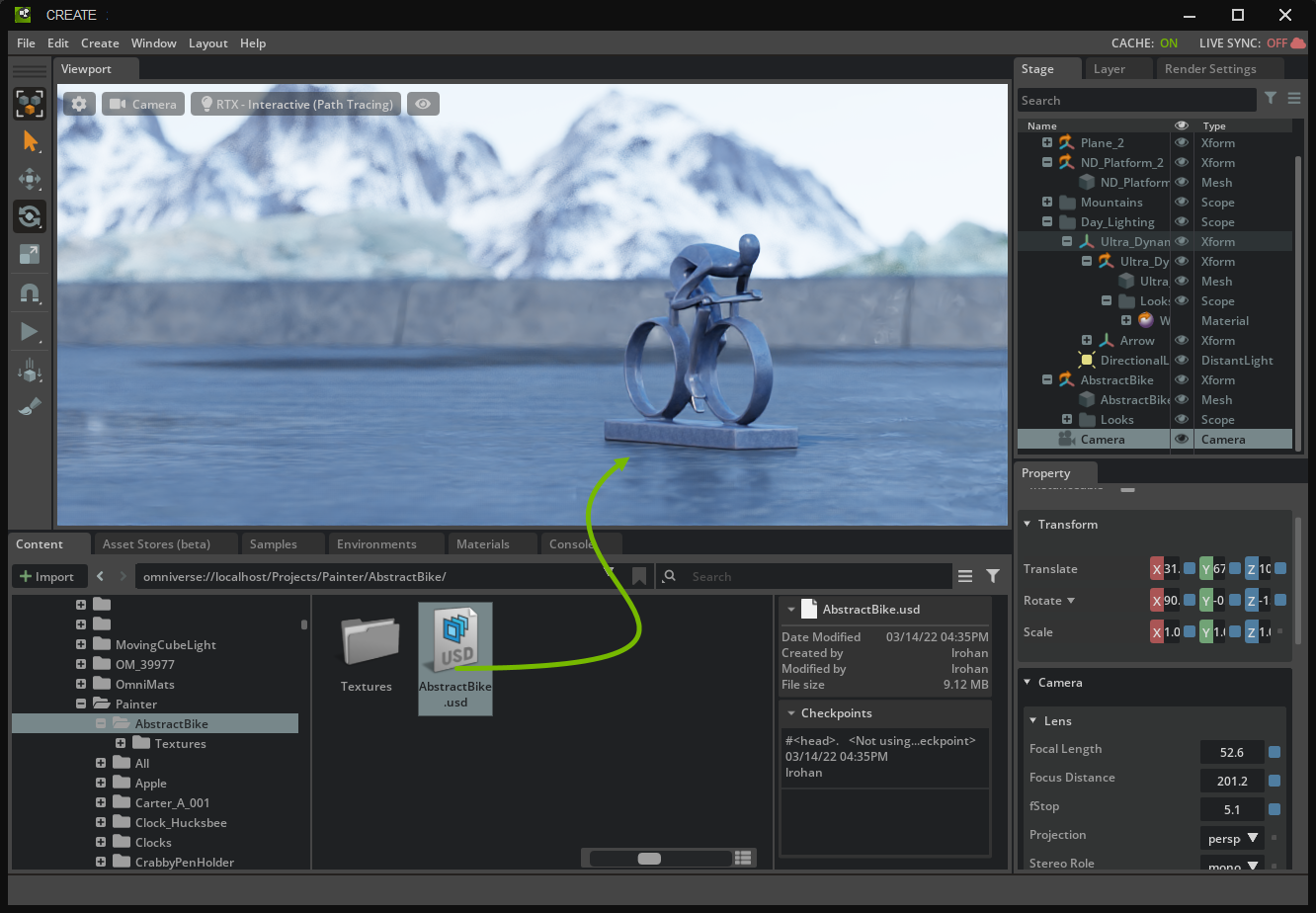Click Content browser back arrow
This screenshot has height=913, width=1316.
click(101, 576)
